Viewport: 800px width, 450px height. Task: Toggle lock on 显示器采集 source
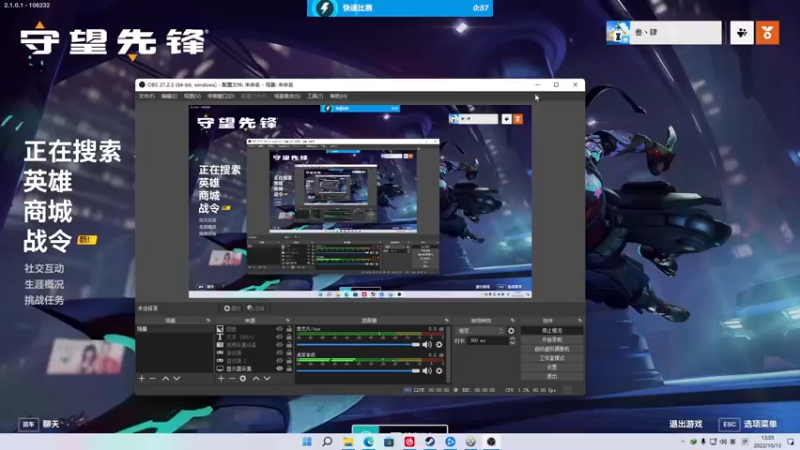289,368
